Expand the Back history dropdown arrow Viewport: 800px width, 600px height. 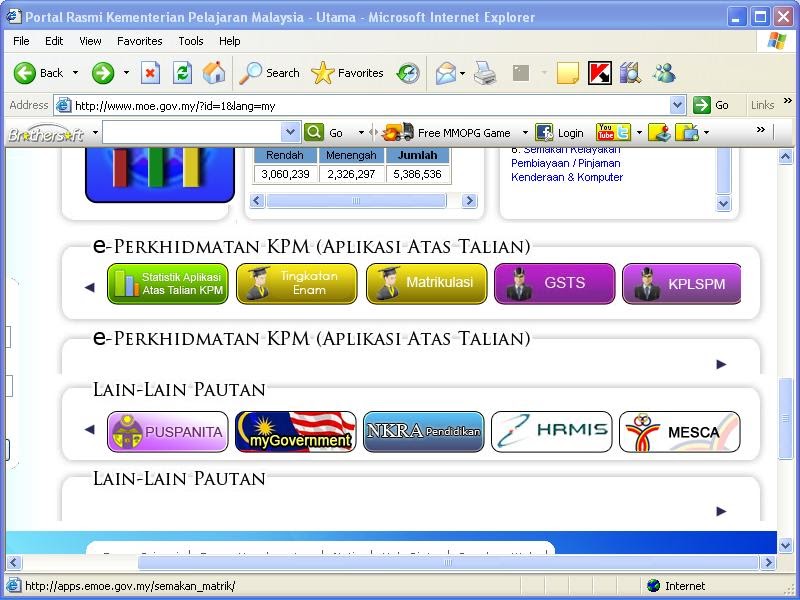pyautogui.click(x=76, y=73)
